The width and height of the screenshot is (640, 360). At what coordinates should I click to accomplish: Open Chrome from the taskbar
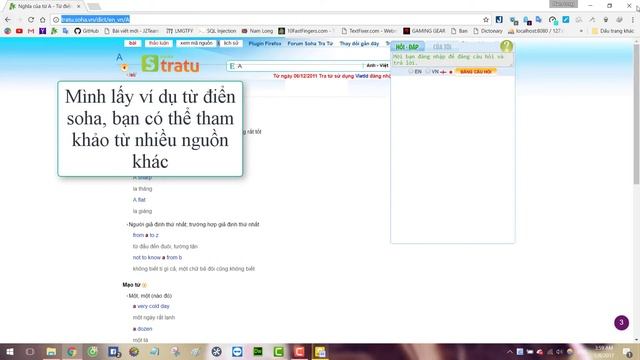point(72,351)
